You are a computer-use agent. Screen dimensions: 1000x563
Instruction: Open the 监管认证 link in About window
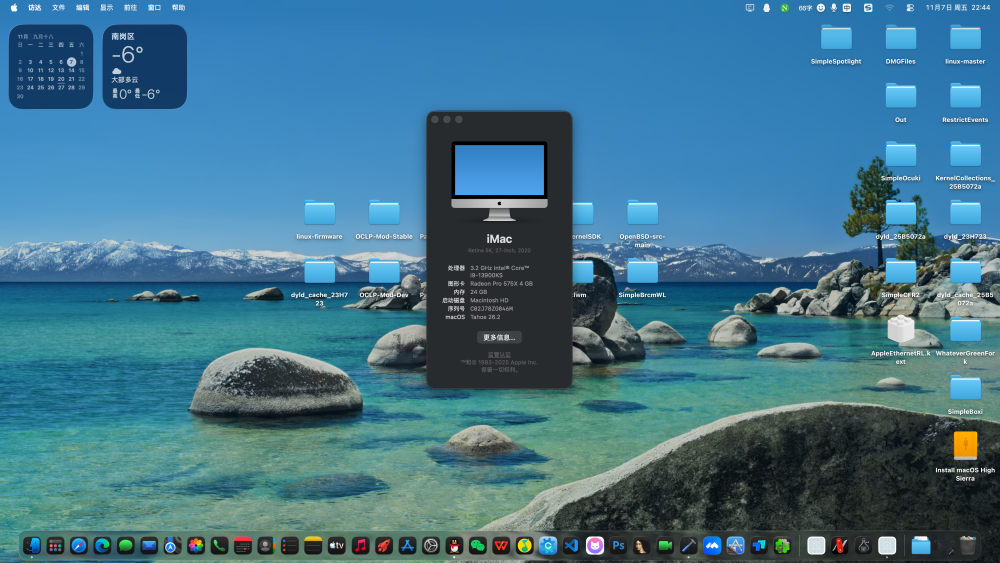point(499,355)
